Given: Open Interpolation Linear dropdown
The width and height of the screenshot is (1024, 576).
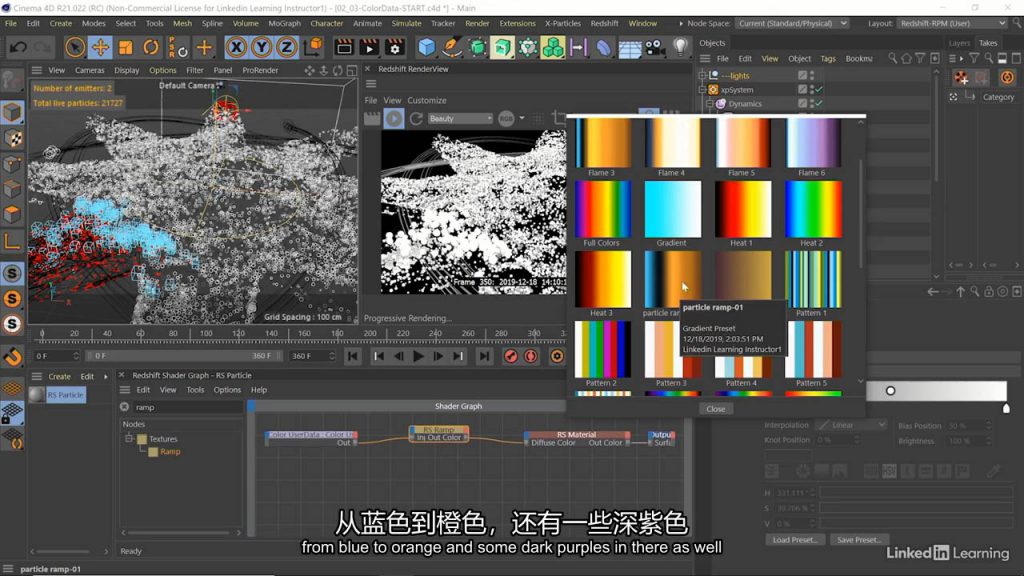Looking at the screenshot, I should (850, 425).
